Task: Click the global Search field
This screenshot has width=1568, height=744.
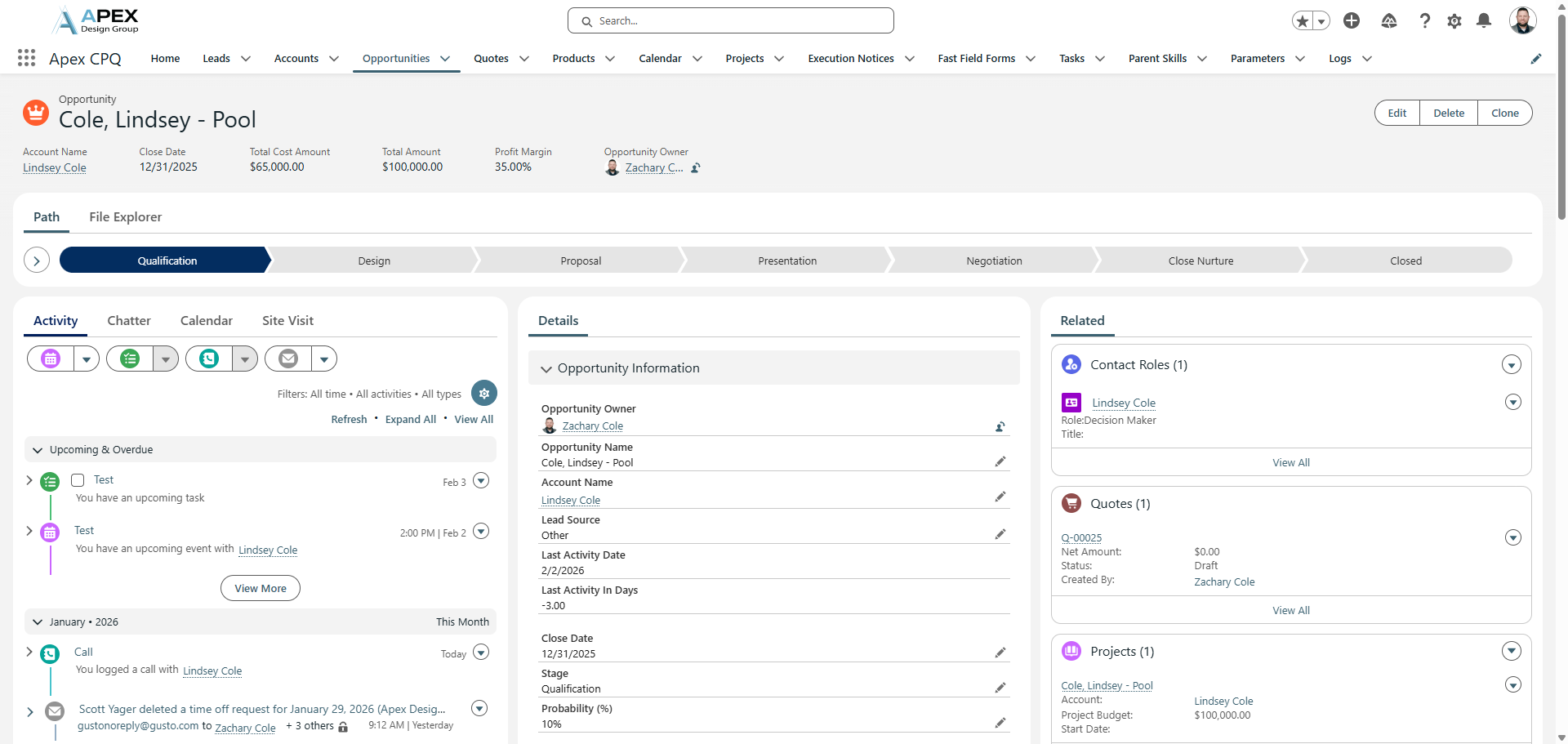Action: click(x=731, y=21)
